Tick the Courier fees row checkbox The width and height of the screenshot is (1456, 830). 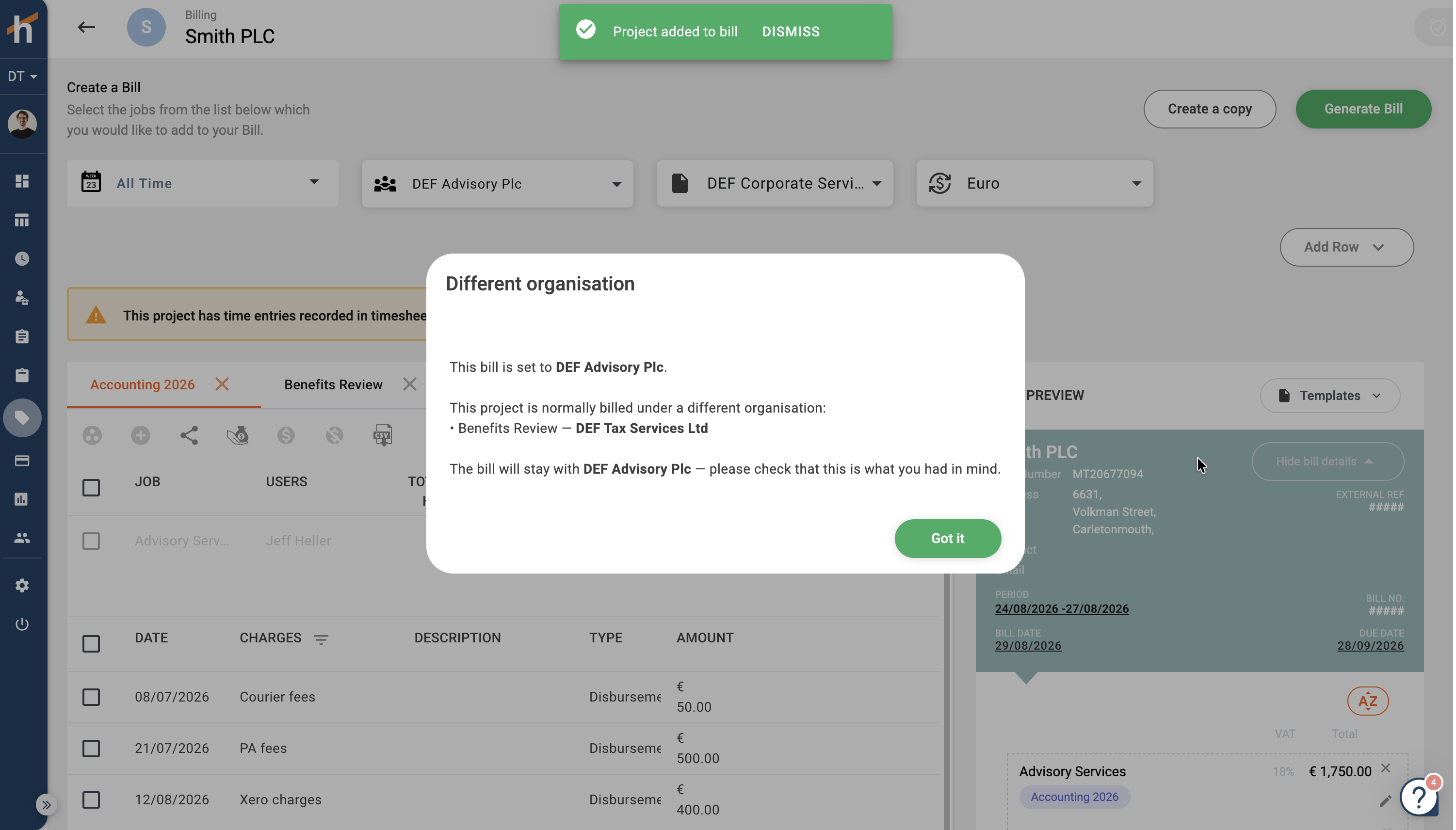(x=91, y=697)
